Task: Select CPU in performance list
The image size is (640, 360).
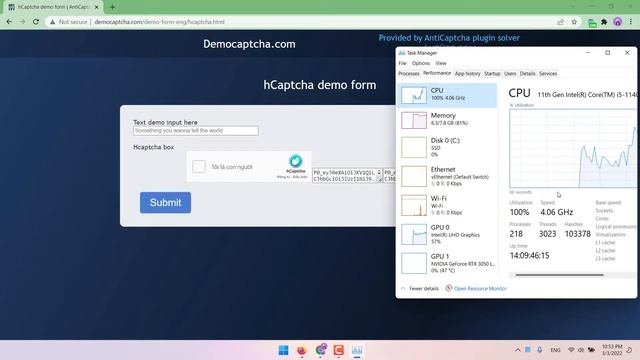Action: tap(447, 95)
